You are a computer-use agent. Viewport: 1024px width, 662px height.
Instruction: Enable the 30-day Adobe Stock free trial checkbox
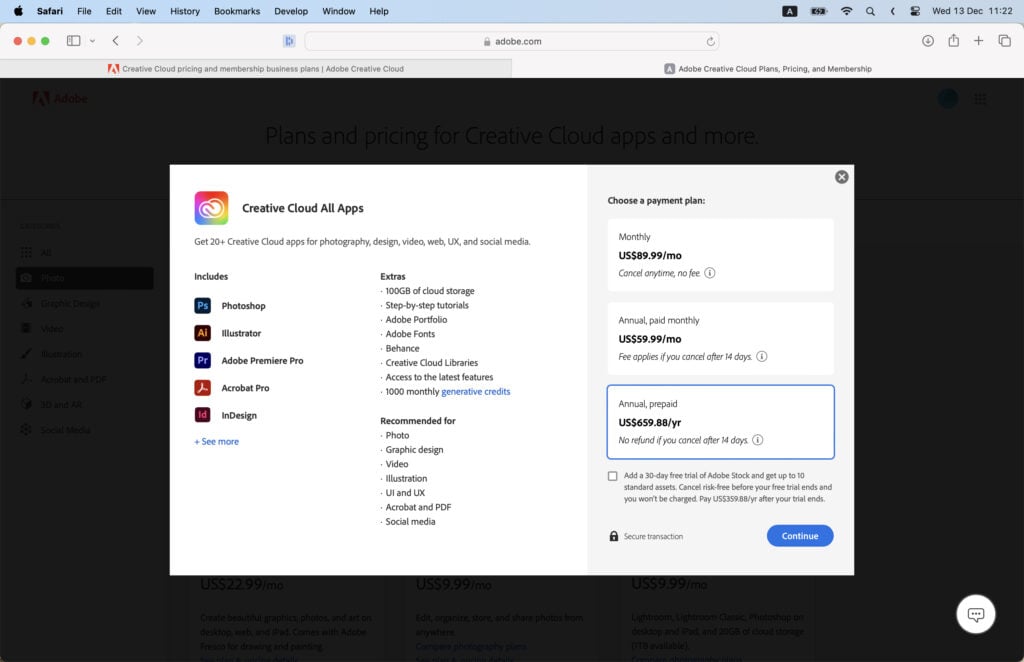pos(612,476)
